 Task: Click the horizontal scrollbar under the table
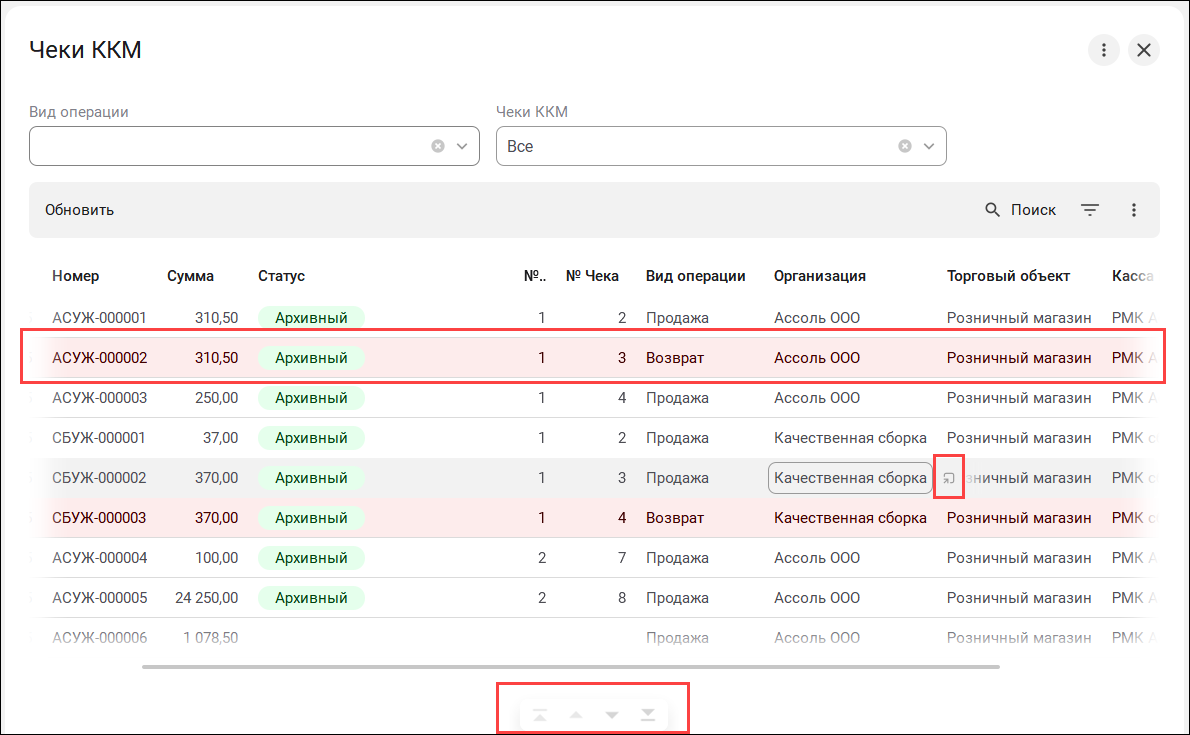pos(570,666)
